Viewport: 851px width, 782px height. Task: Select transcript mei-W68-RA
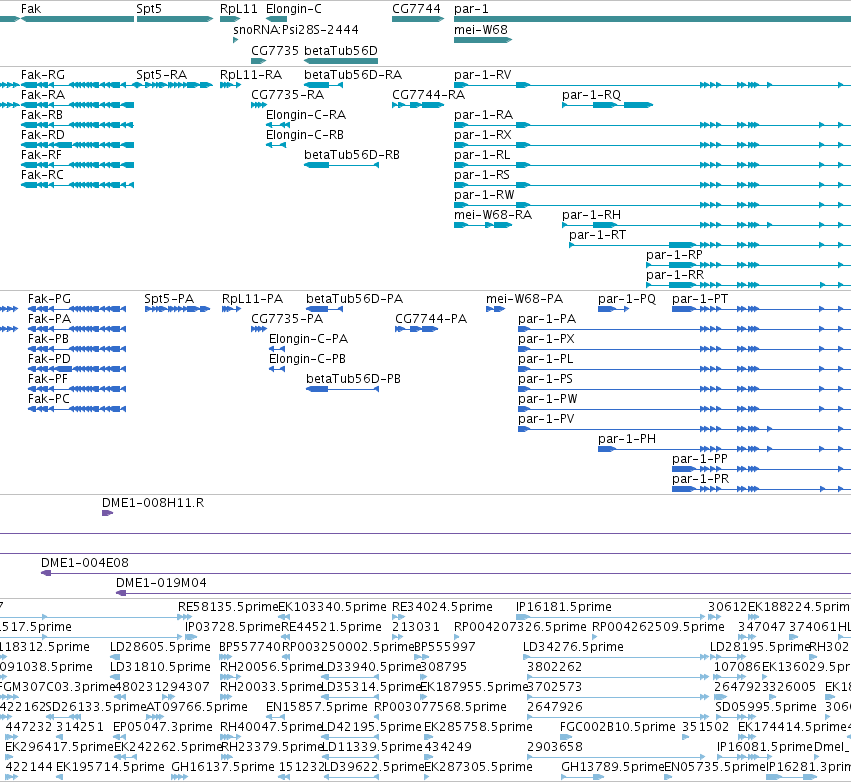click(493, 215)
